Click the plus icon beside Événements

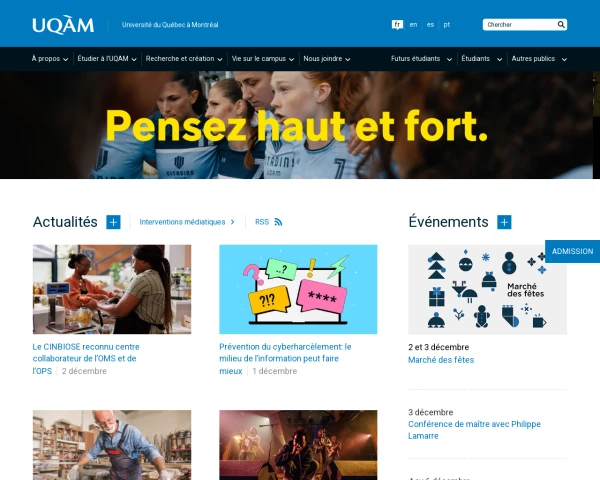504,222
